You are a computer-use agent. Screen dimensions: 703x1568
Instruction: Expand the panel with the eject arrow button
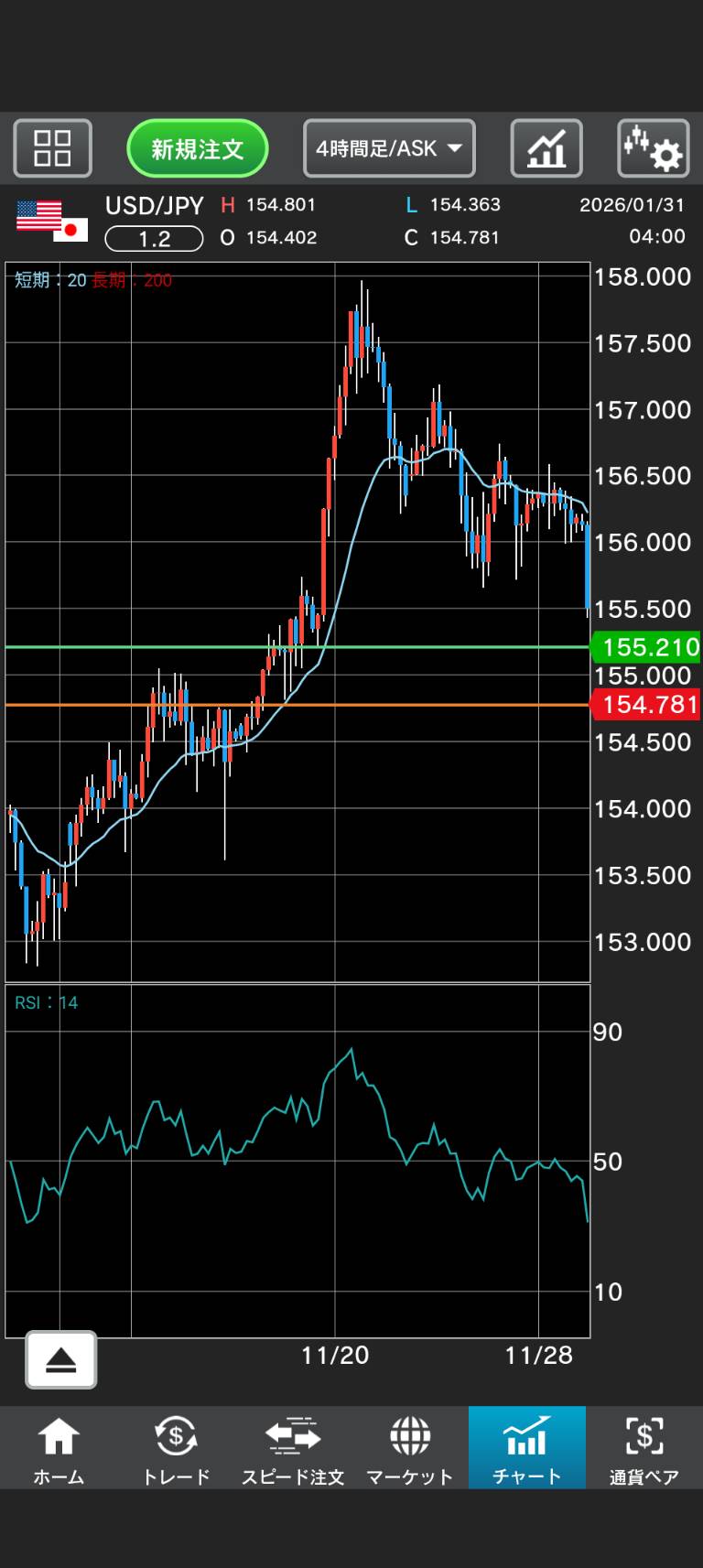point(60,1359)
